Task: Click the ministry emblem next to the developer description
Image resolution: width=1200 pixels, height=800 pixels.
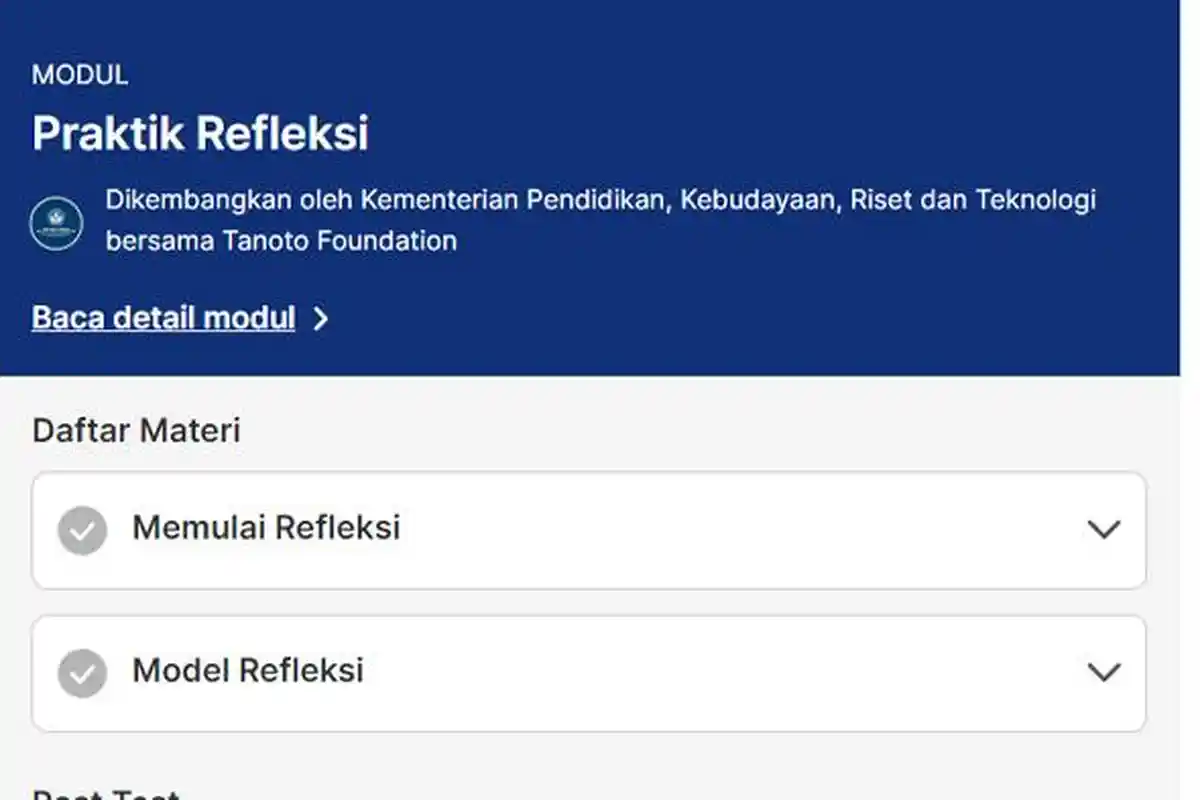Action: click(x=57, y=220)
